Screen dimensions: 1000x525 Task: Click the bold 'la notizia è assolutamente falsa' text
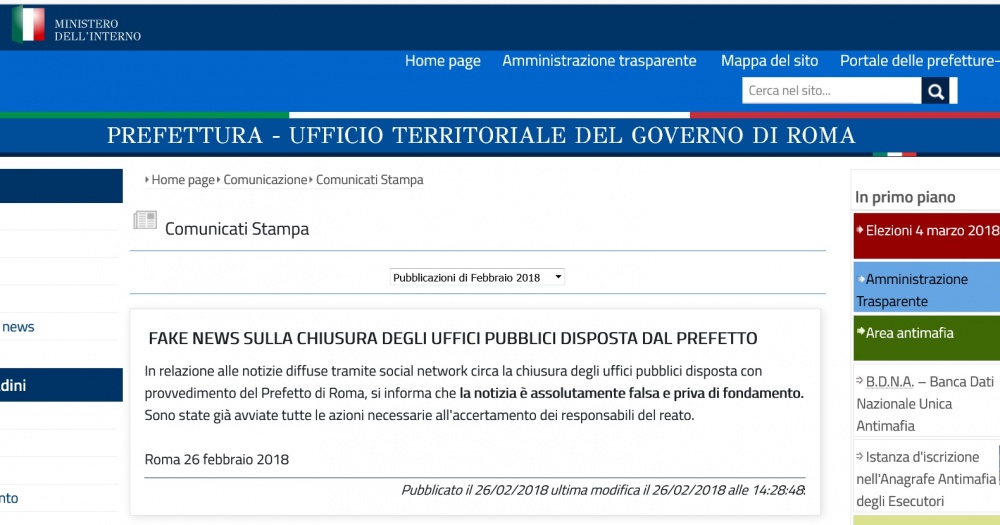coord(631,393)
